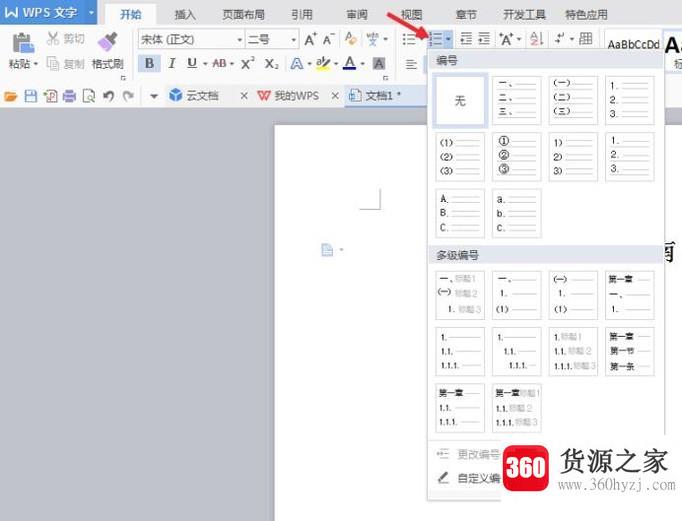Switch to the 审阅 tab
Image resolution: width=682 pixels, height=521 pixels.
(357, 14)
